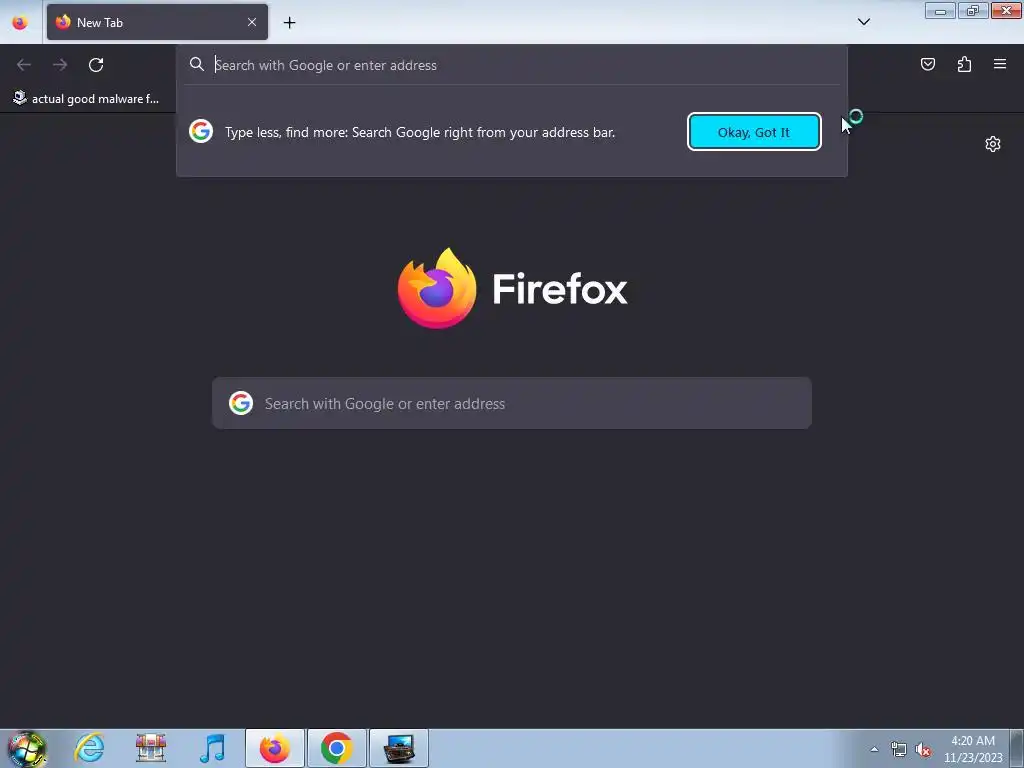Open the Save to Pocket icon

927,64
